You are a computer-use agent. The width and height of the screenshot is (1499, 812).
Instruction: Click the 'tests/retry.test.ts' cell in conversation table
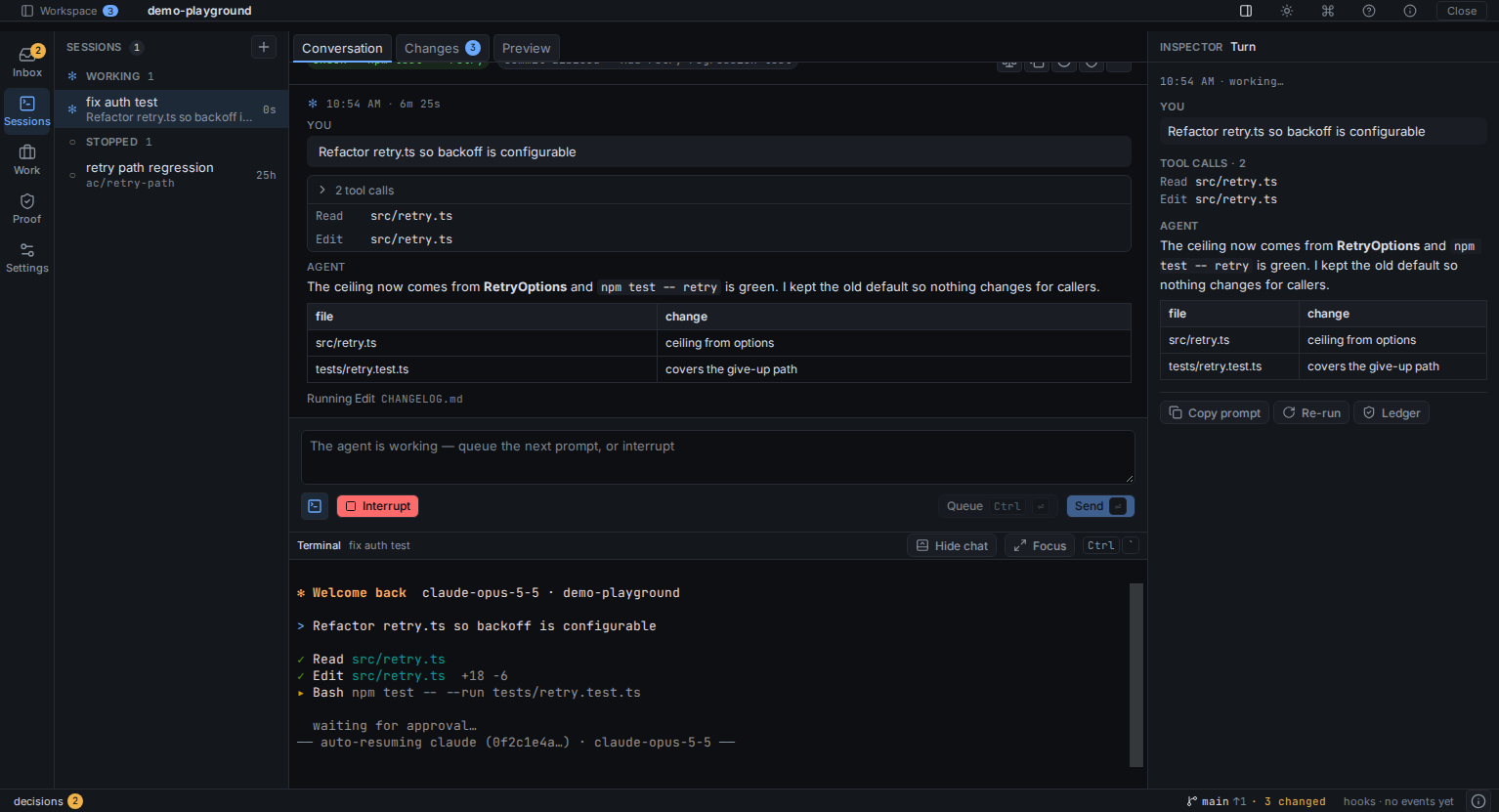483,369
